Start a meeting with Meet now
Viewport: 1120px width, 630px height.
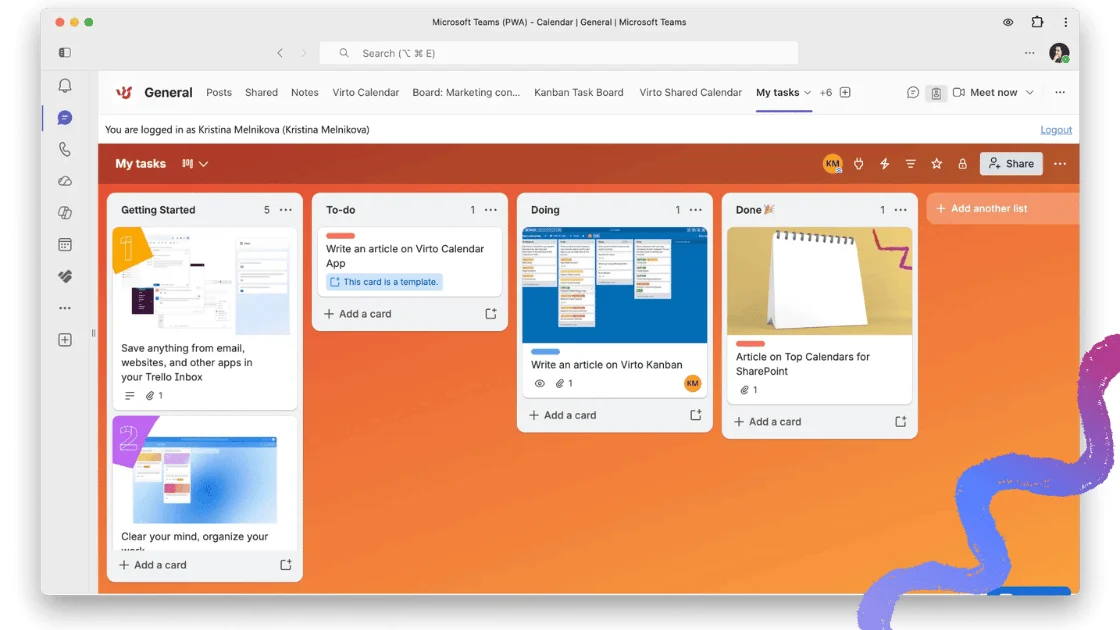pos(986,92)
